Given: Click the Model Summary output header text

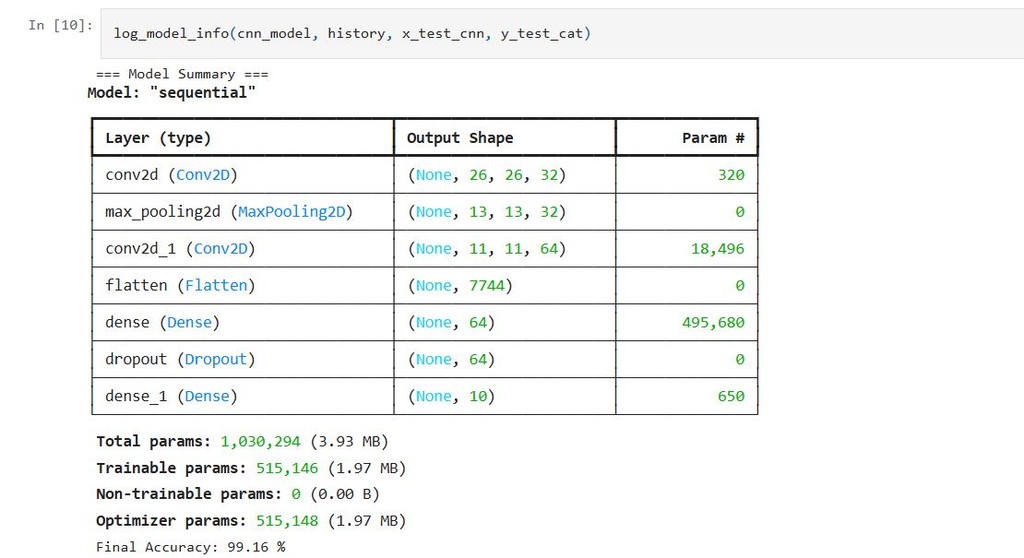Looking at the screenshot, I should (182, 74).
